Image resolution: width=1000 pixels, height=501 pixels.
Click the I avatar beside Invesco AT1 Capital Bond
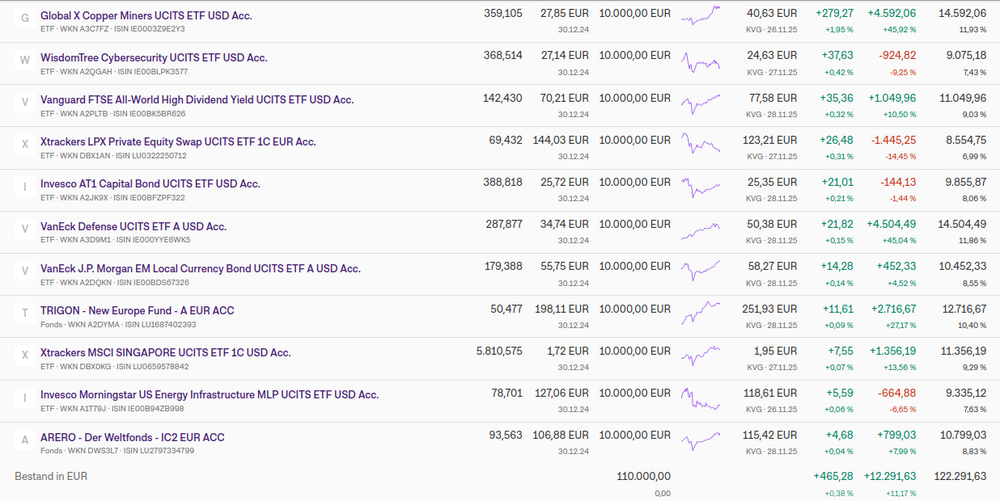point(25,188)
